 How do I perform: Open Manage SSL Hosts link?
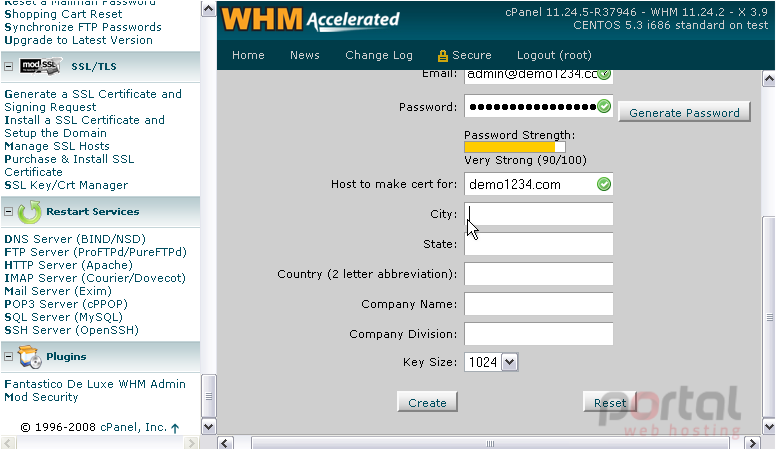(57, 146)
